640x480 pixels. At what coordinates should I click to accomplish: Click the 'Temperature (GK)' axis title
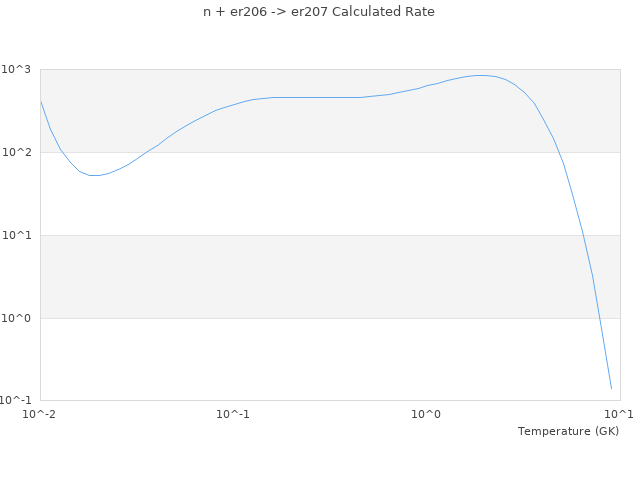coord(568,431)
